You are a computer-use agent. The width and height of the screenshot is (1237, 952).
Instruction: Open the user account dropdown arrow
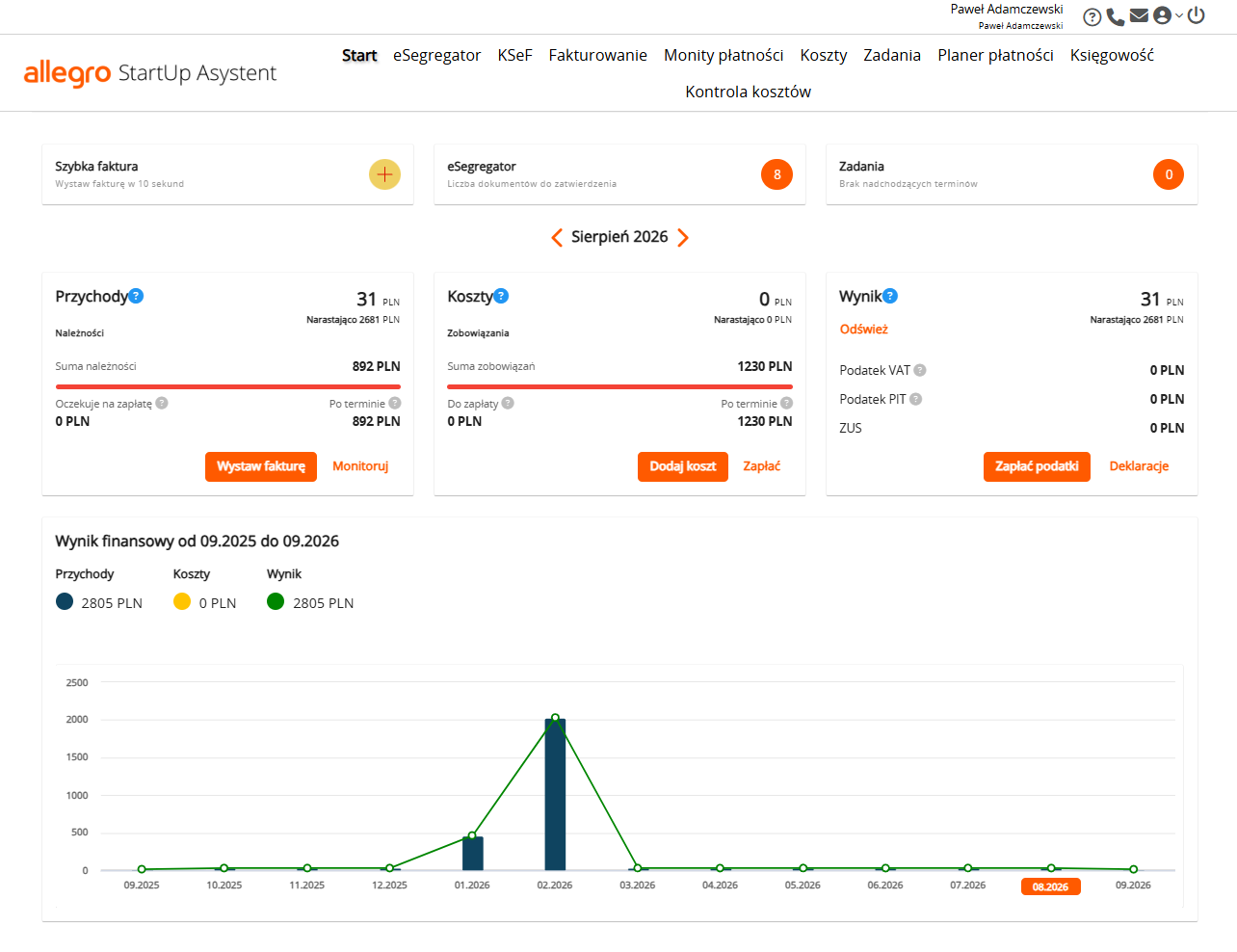(1179, 15)
